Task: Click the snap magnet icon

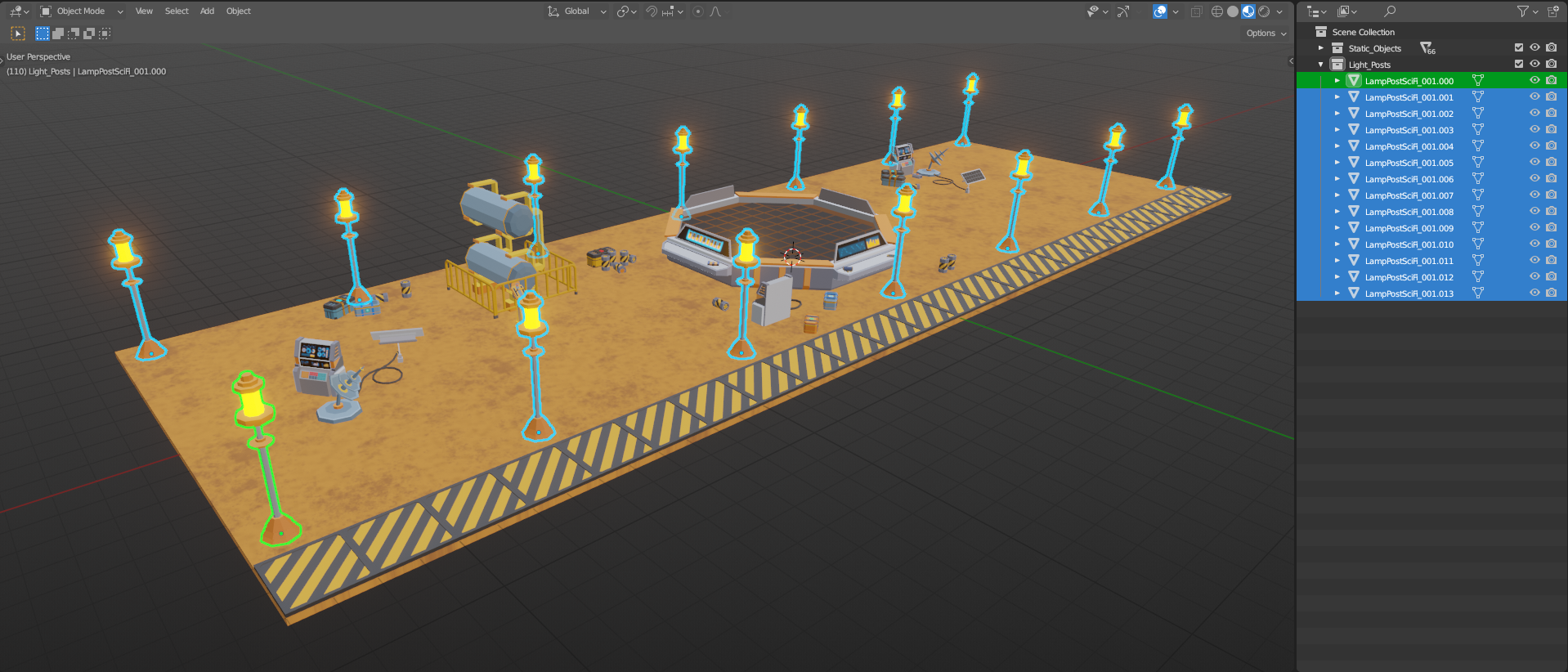Action: [x=652, y=11]
